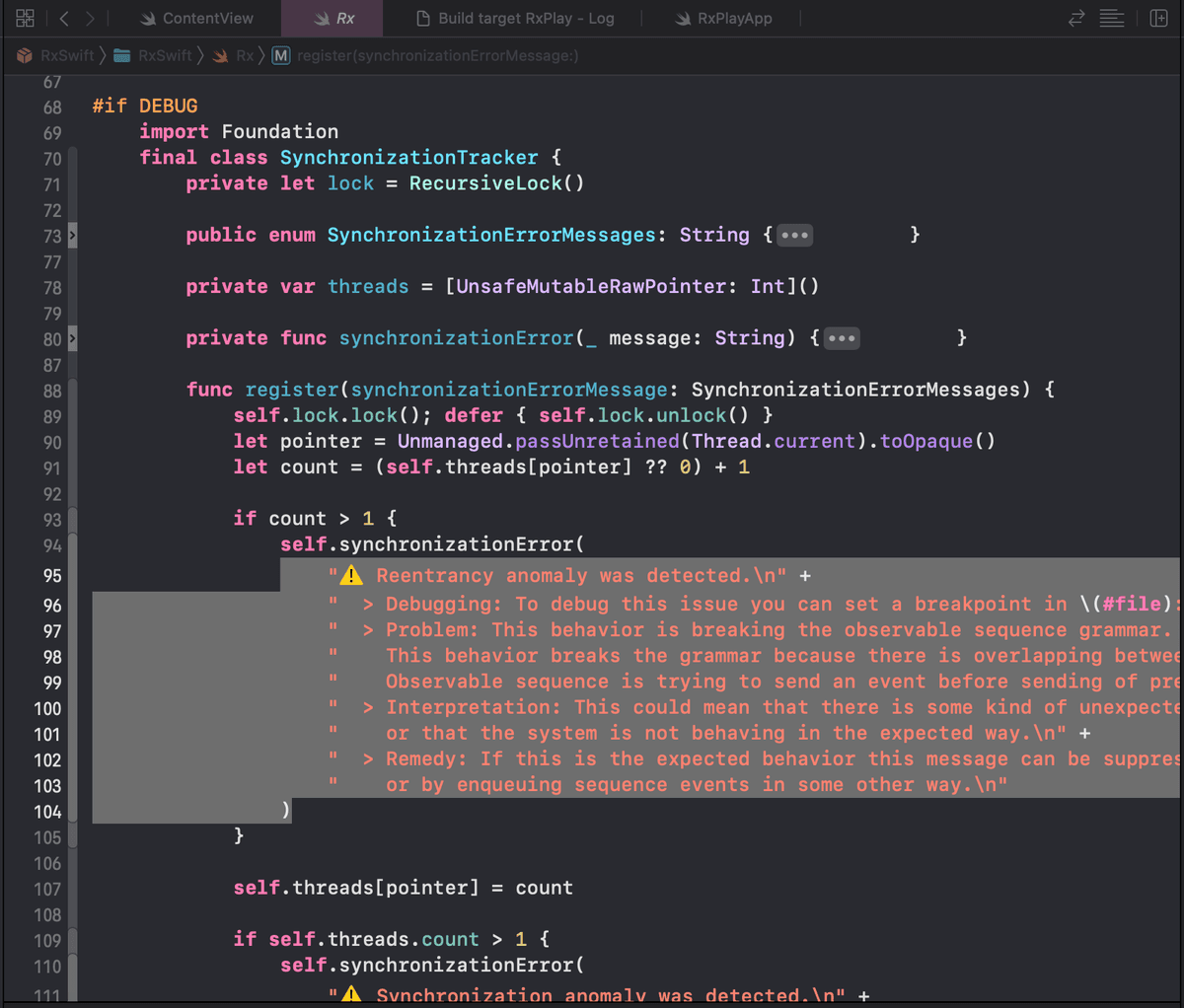
Task: Click 'or by enqueuing sequence events' string
Action: point(668,784)
